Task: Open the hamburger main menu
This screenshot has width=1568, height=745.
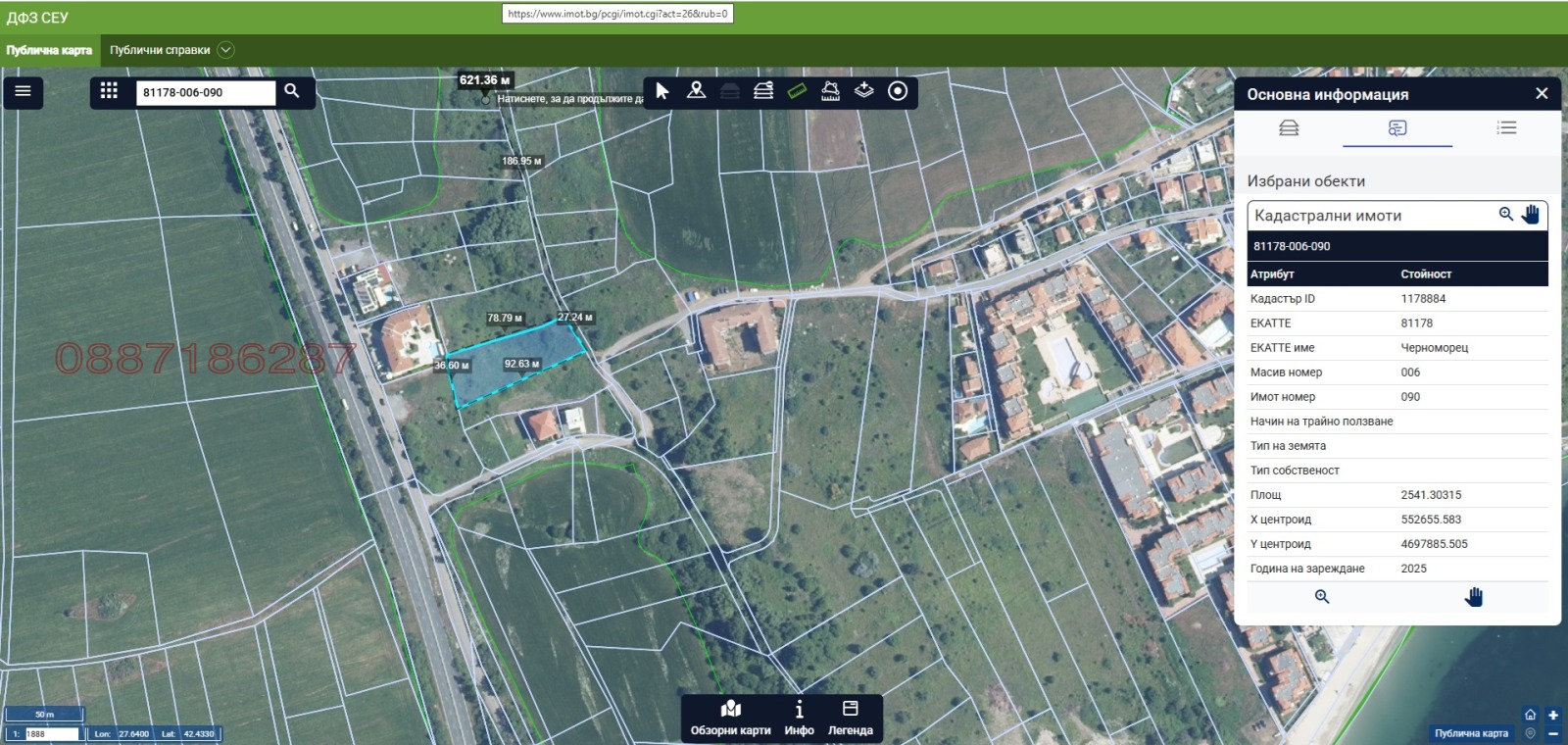Action: (23, 91)
